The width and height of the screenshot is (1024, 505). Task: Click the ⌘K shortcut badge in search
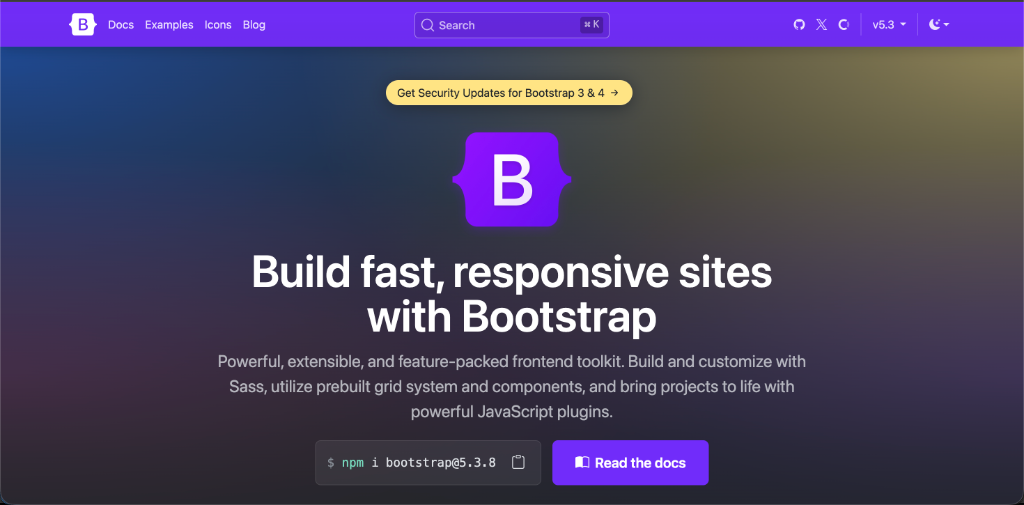592,25
